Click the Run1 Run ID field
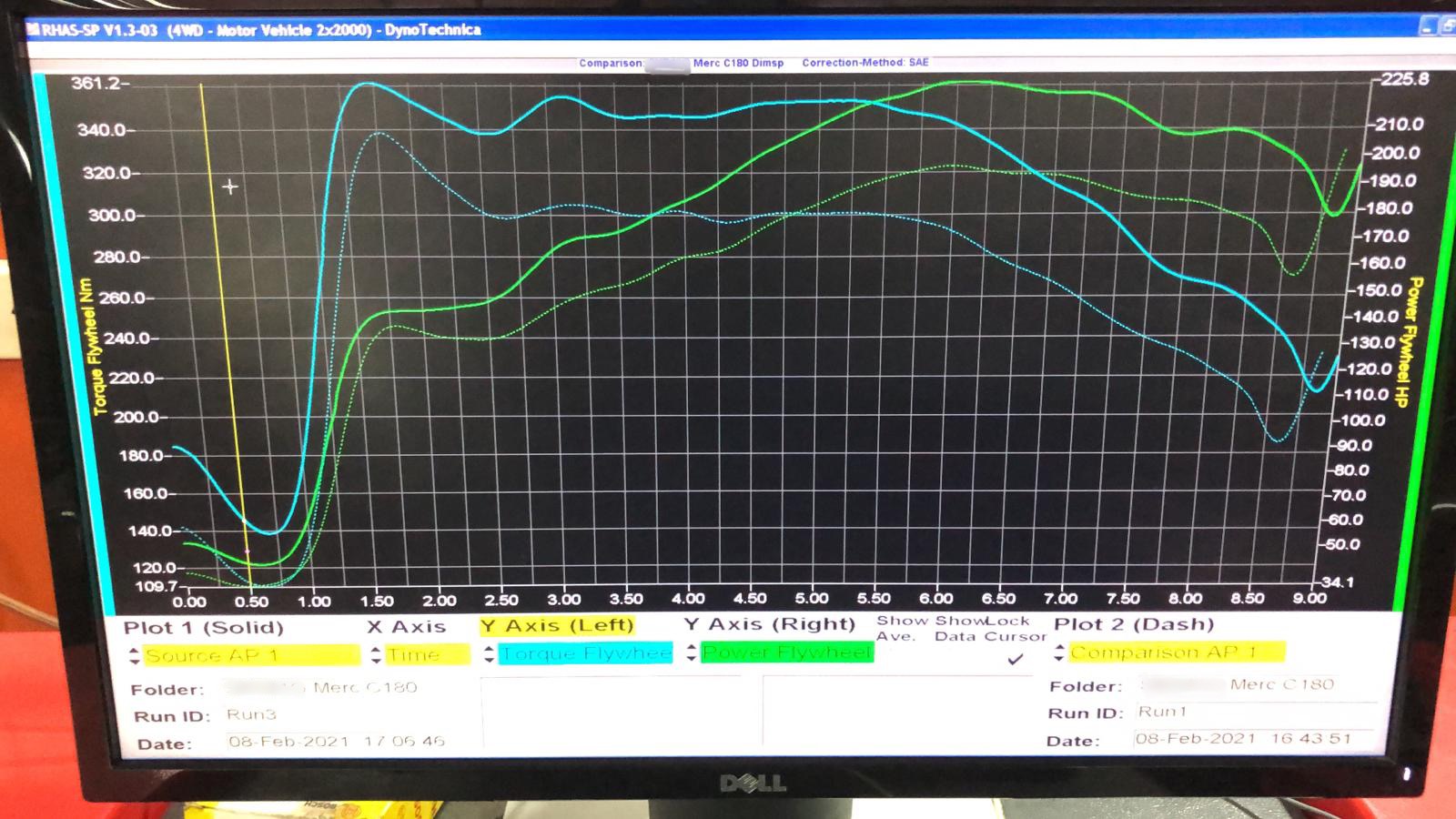The width and height of the screenshot is (1456, 819). pyautogui.click(x=1256, y=712)
